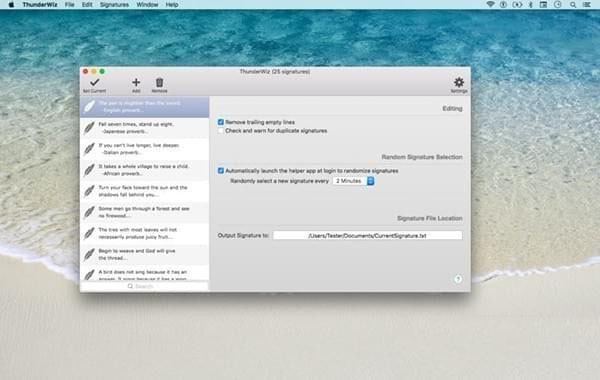Click the Remove trash icon
Image resolution: width=600 pixels, height=380 pixels.
[x=160, y=82]
